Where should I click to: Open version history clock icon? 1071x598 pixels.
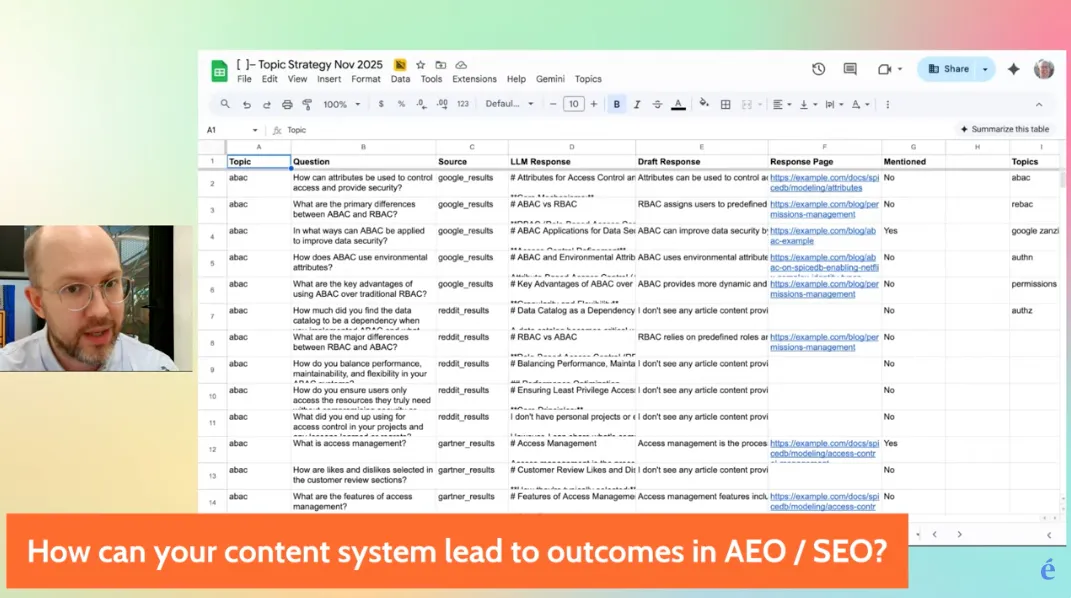[x=818, y=69]
